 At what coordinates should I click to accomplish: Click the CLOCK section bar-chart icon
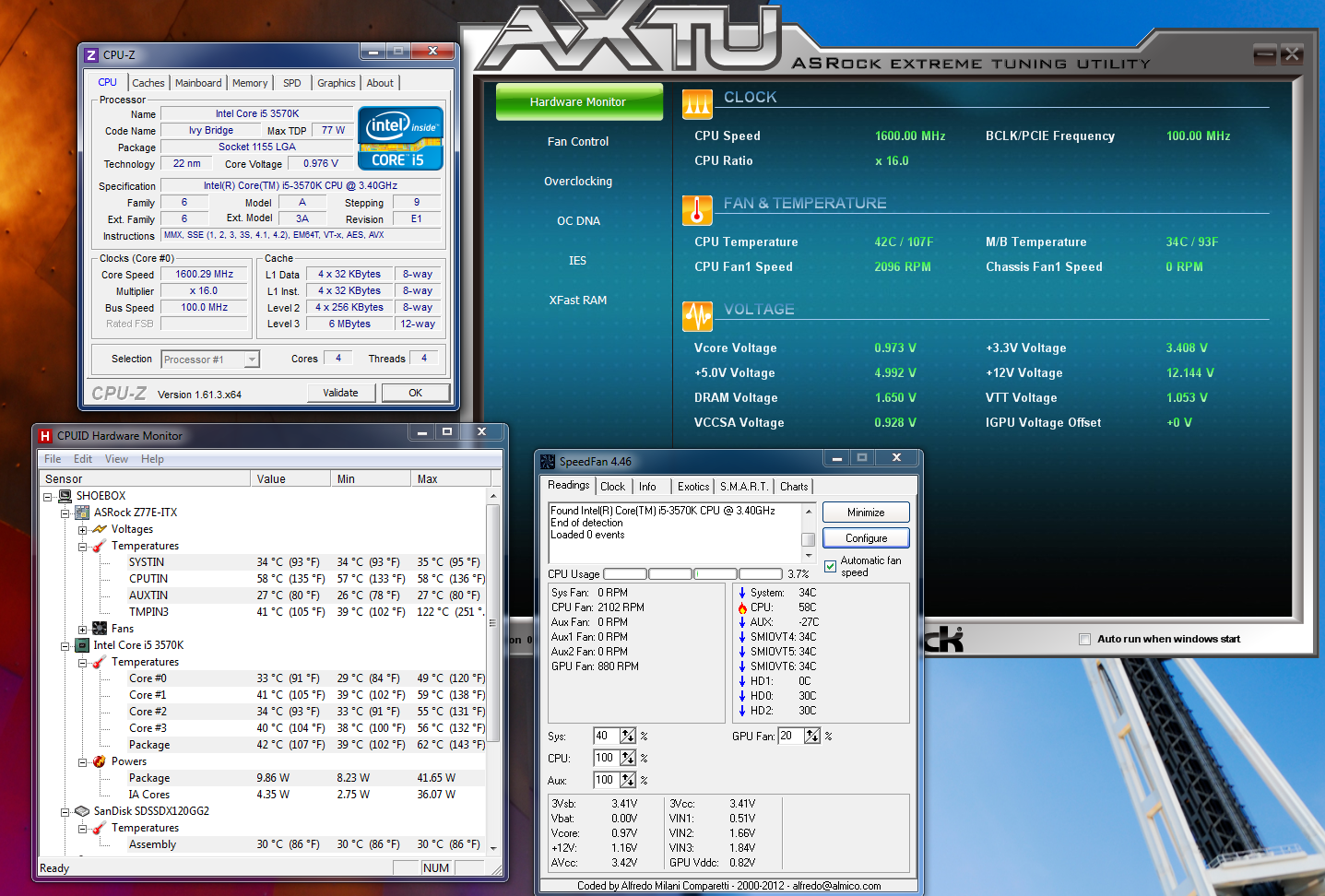[x=697, y=104]
